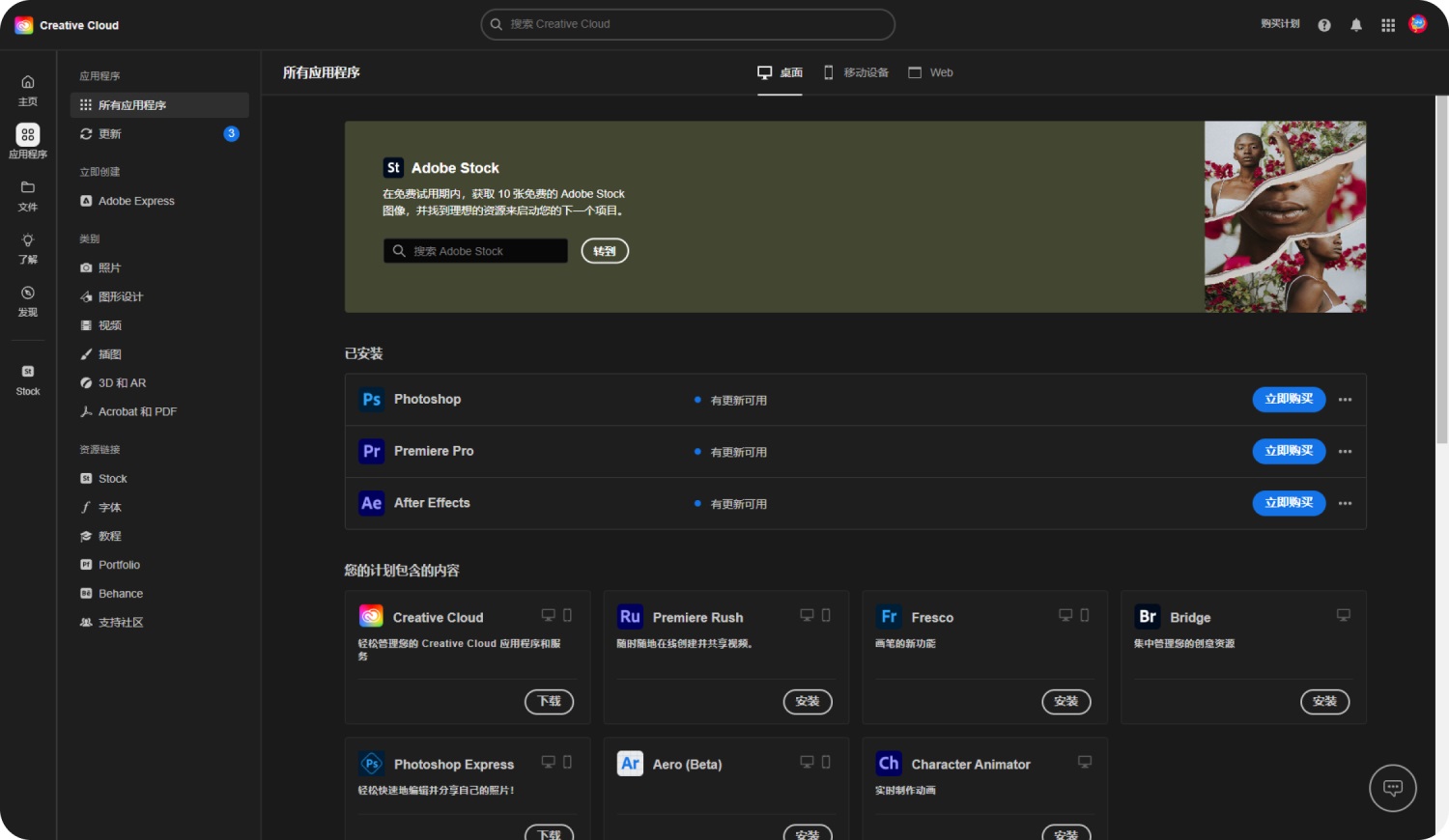Click 安装 on the Fresco card
The width and height of the screenshot is (1449, 840).
(1066, 702)
